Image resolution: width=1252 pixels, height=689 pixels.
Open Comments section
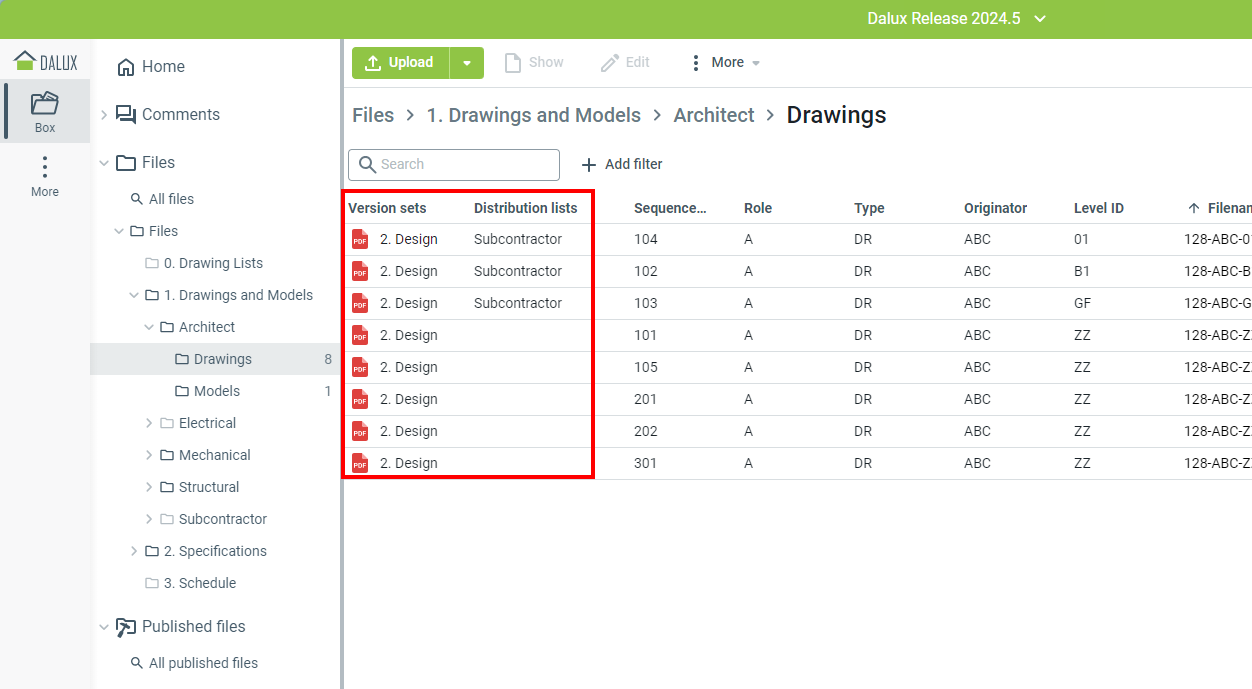click(x=180, y=115)
